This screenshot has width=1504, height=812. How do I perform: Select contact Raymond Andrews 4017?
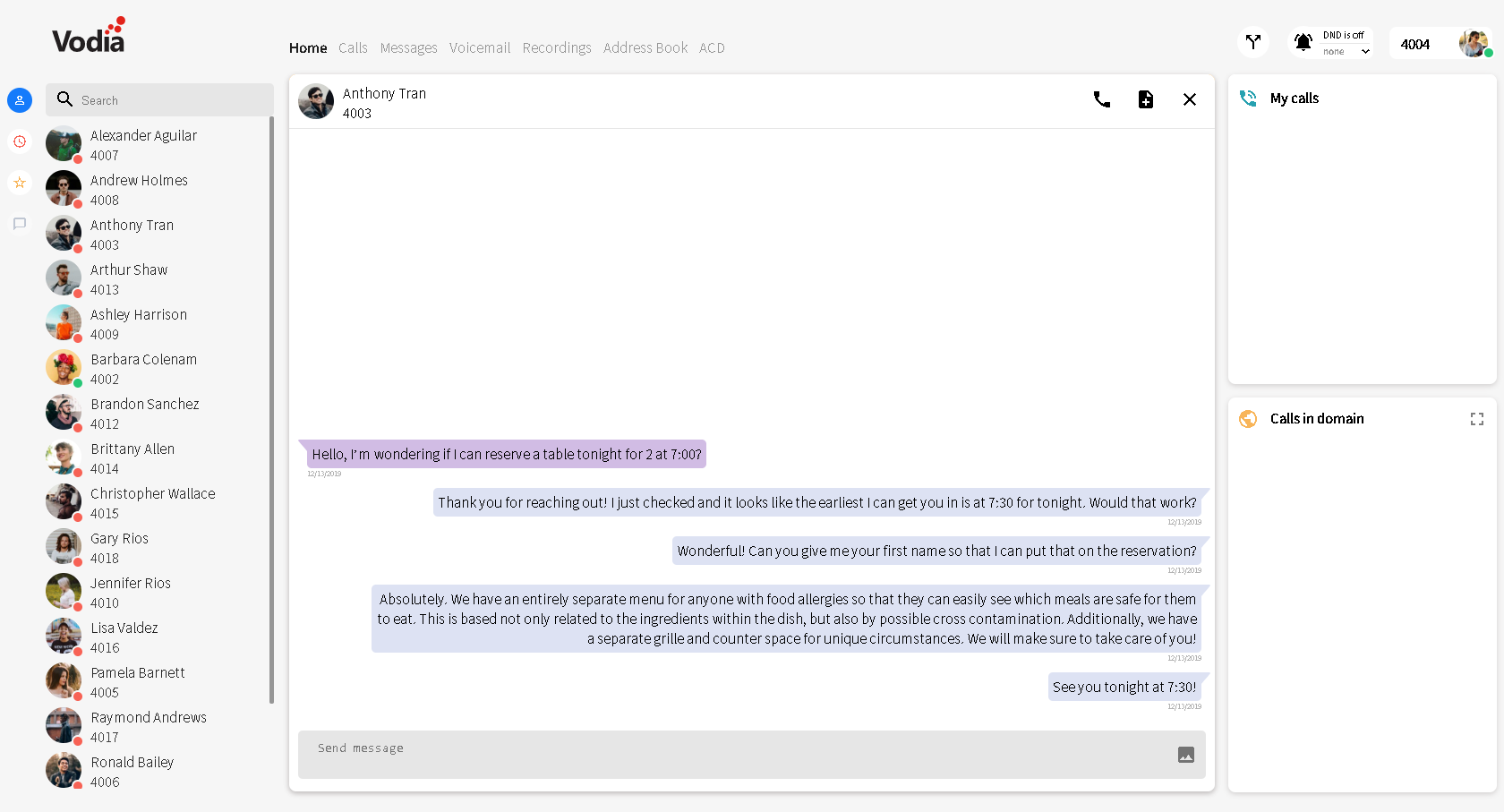pos(158,727)
